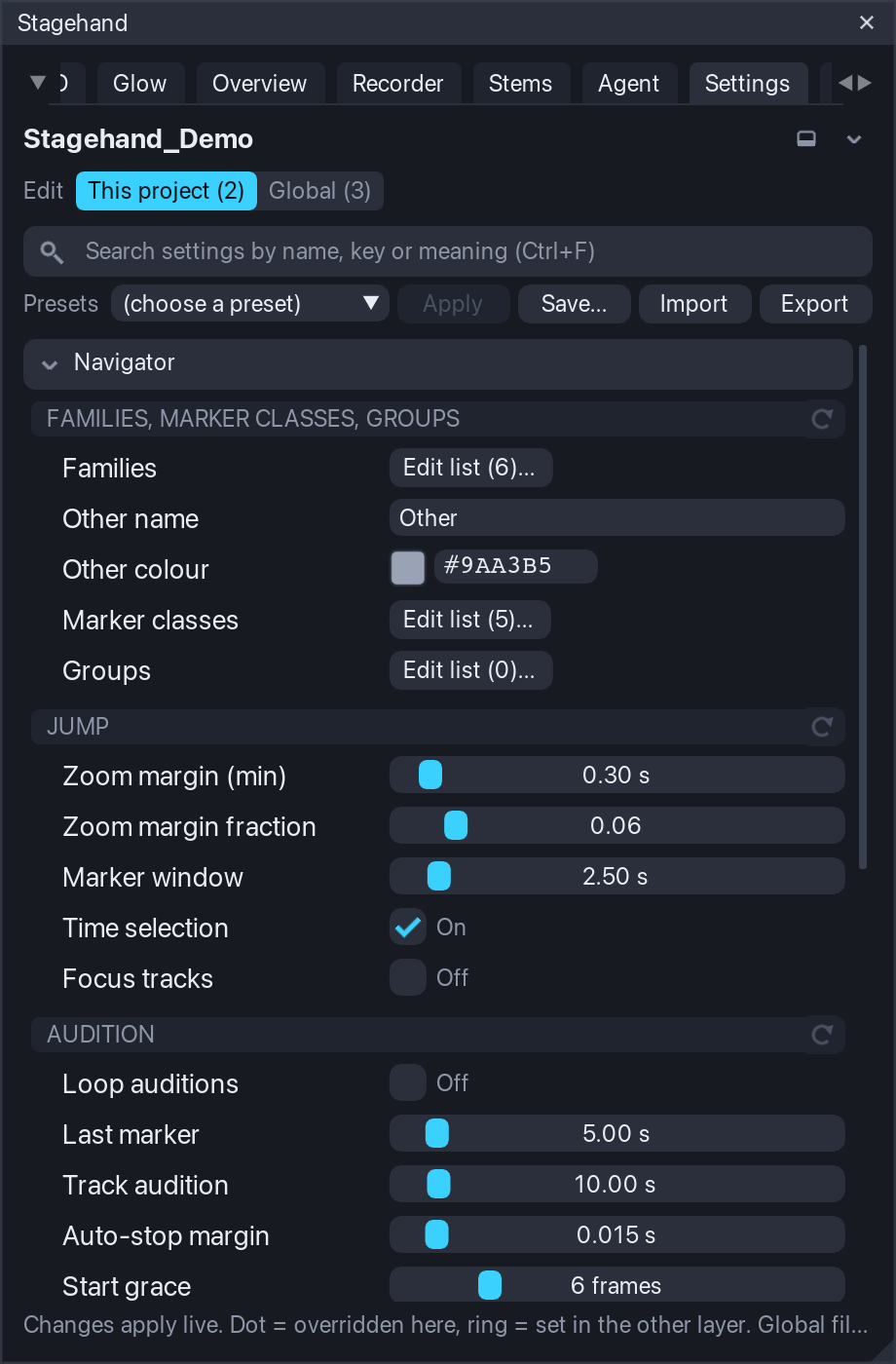Click the Track audition slider
Image resolution: width=896 pixels, height=1364 pixels.
pos(617,1185)
